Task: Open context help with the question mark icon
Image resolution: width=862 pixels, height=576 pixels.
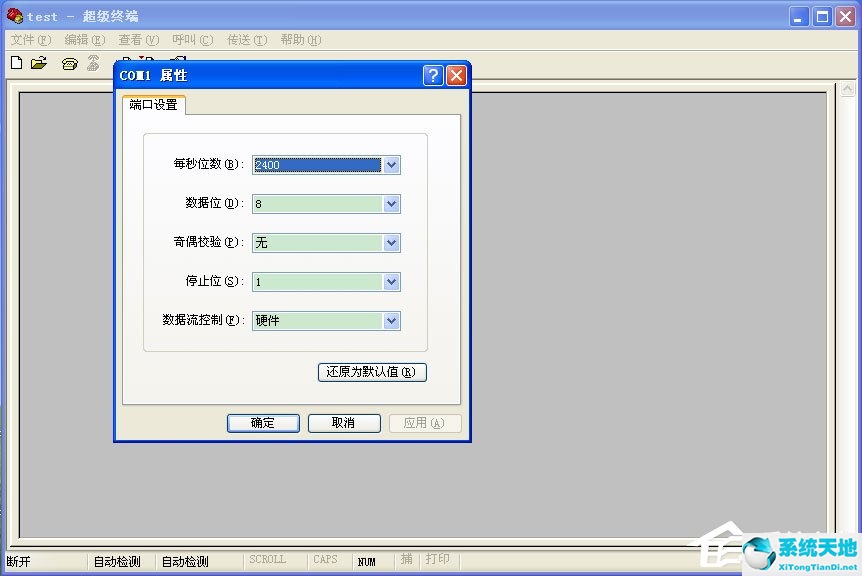Action: click(432, 75)
